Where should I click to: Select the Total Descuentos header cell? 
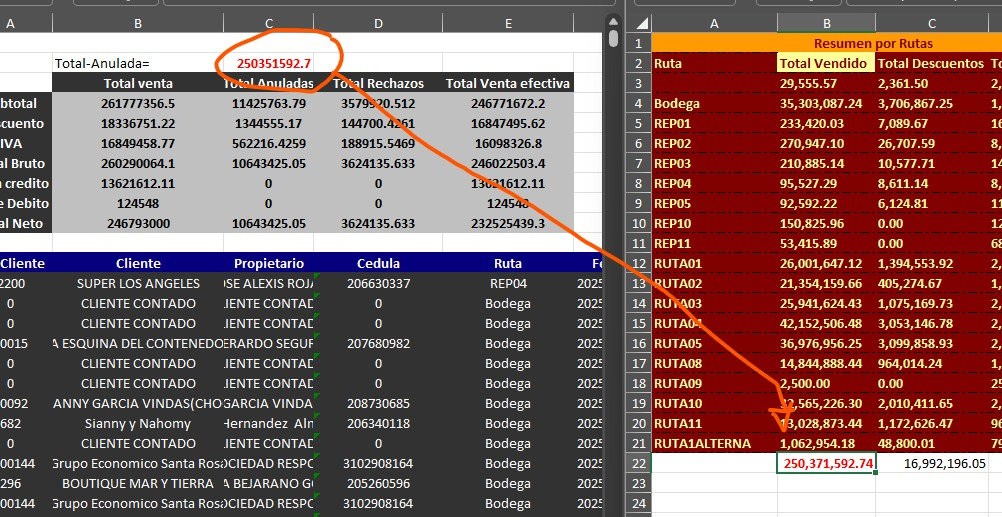point(931,63)
